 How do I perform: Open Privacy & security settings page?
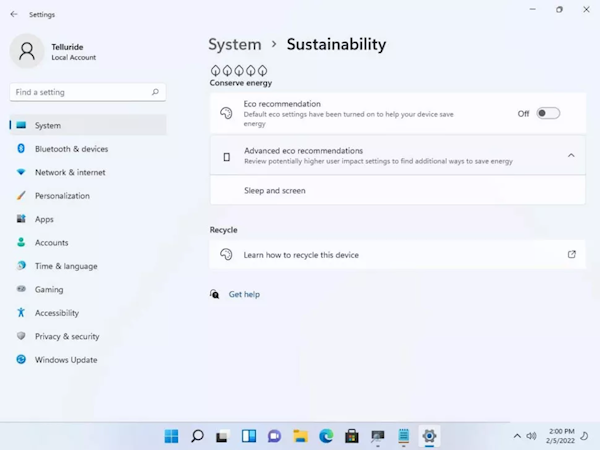[67, 336]
